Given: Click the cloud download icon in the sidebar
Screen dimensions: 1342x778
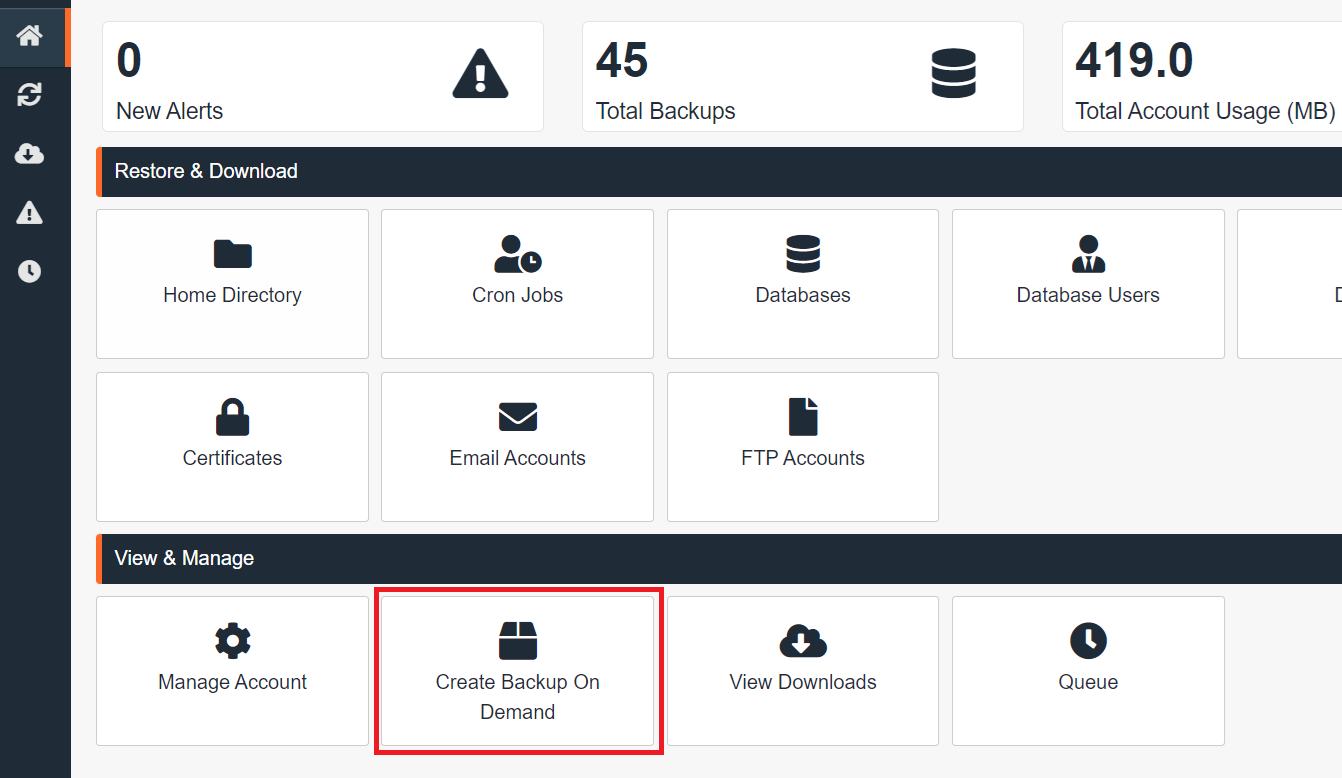Looking at the screenshot, I should (x=28, y=154).
